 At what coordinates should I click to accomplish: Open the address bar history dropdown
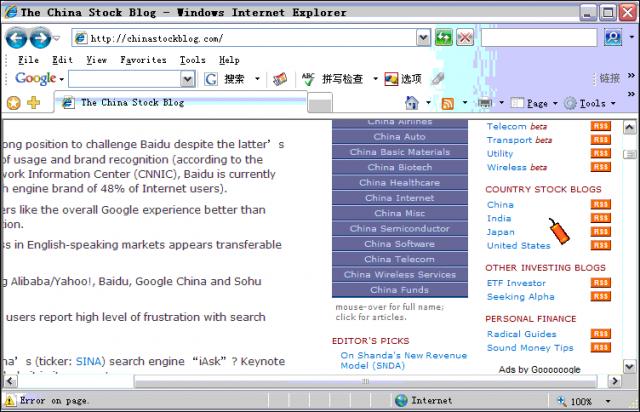[x=423, y=38]
